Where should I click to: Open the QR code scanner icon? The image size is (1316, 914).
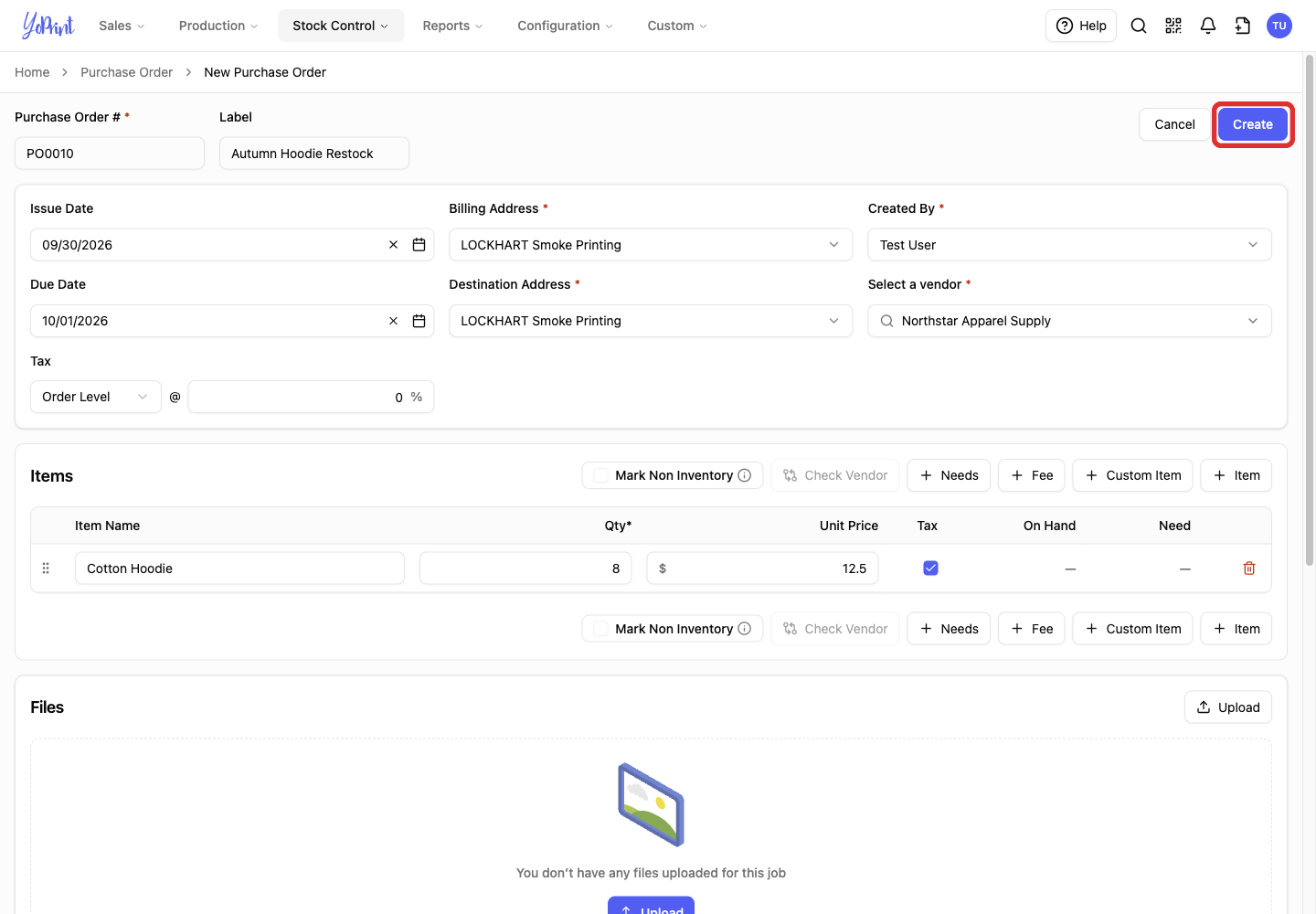(1173, 26)
